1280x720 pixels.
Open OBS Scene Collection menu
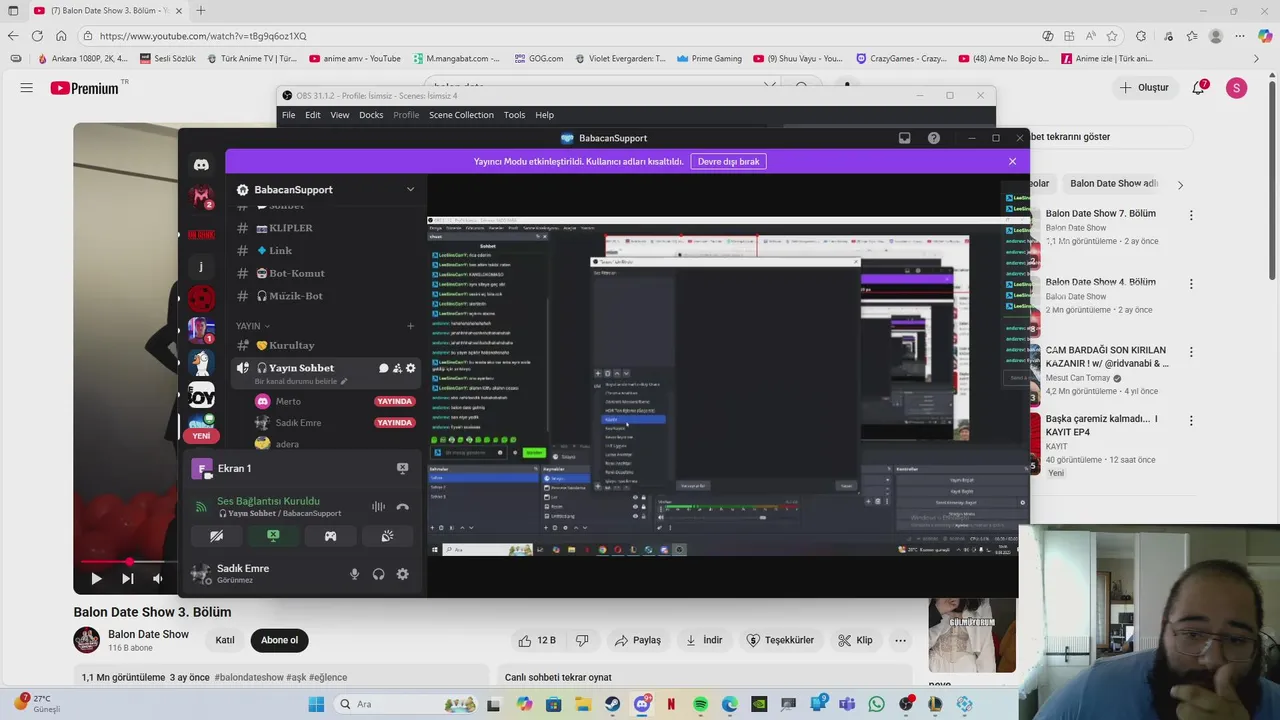[461, 115]
